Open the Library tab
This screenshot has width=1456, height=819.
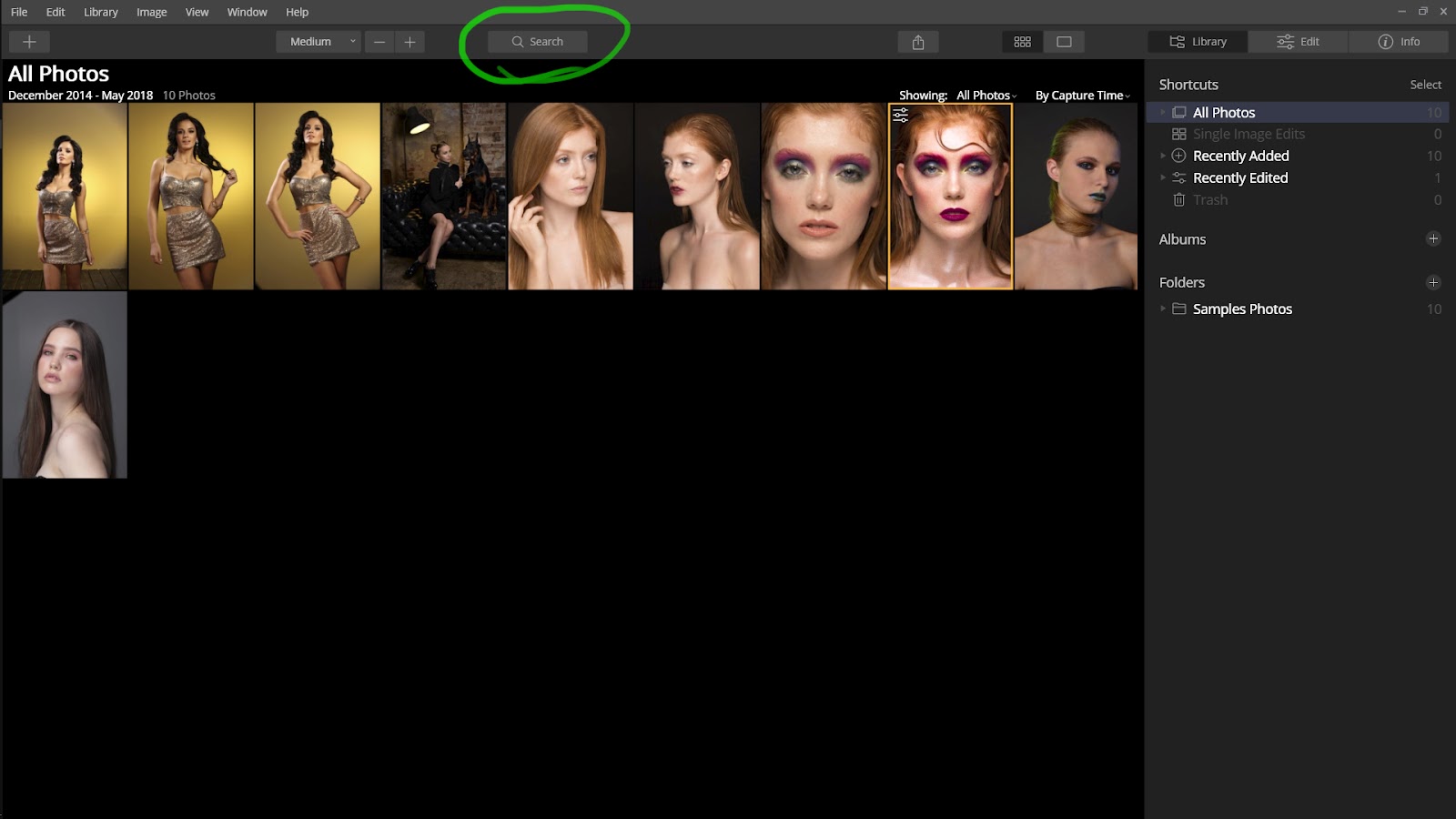point(1198,42)
